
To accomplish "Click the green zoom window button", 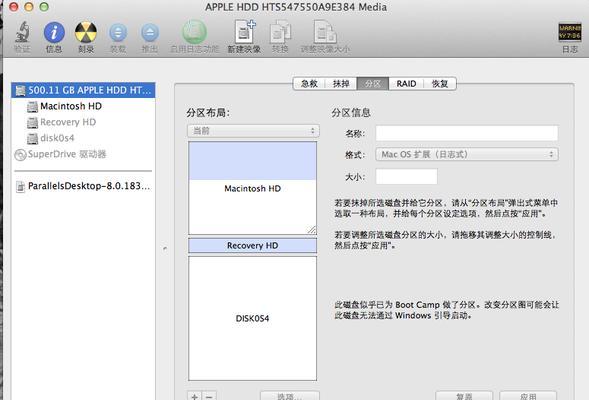I will pos(44,7).
